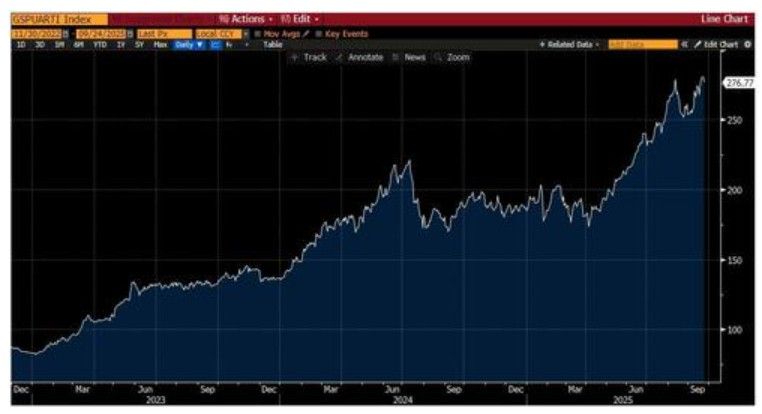The width and height of the screenshot is (762, 414).
Task: Click the 2024 year axis label
Action: (x=402, y=400)
